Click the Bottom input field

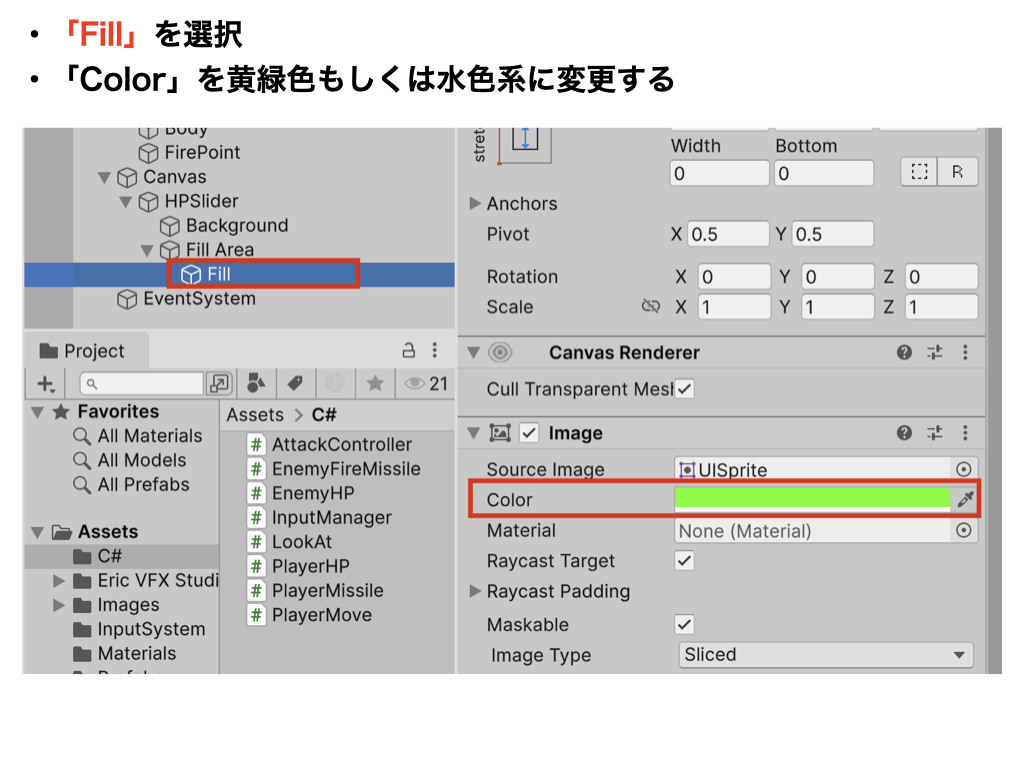pos(824,174)
